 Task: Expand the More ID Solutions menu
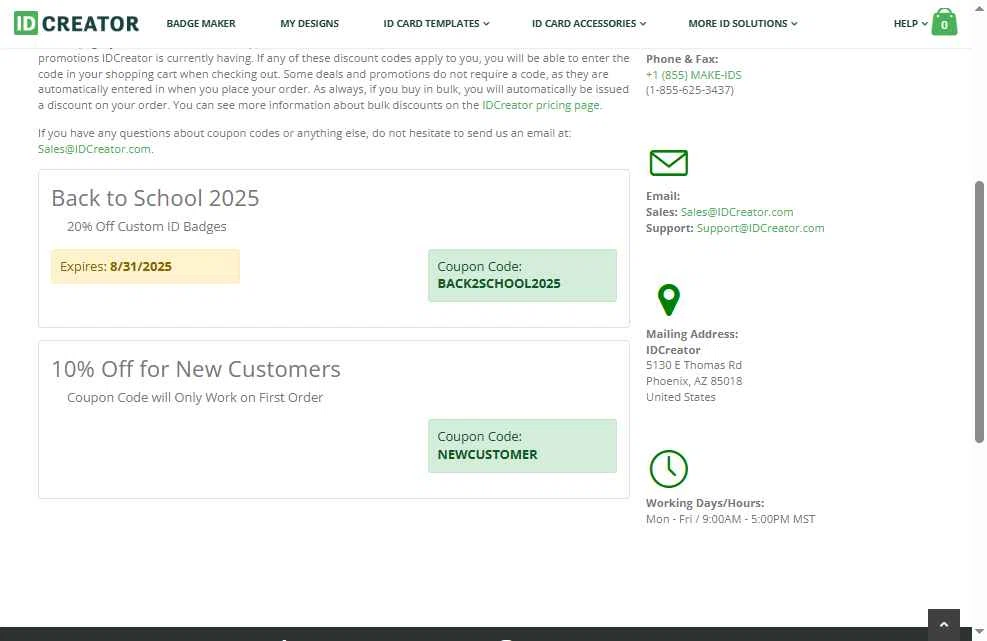click(x=743, y=23)
